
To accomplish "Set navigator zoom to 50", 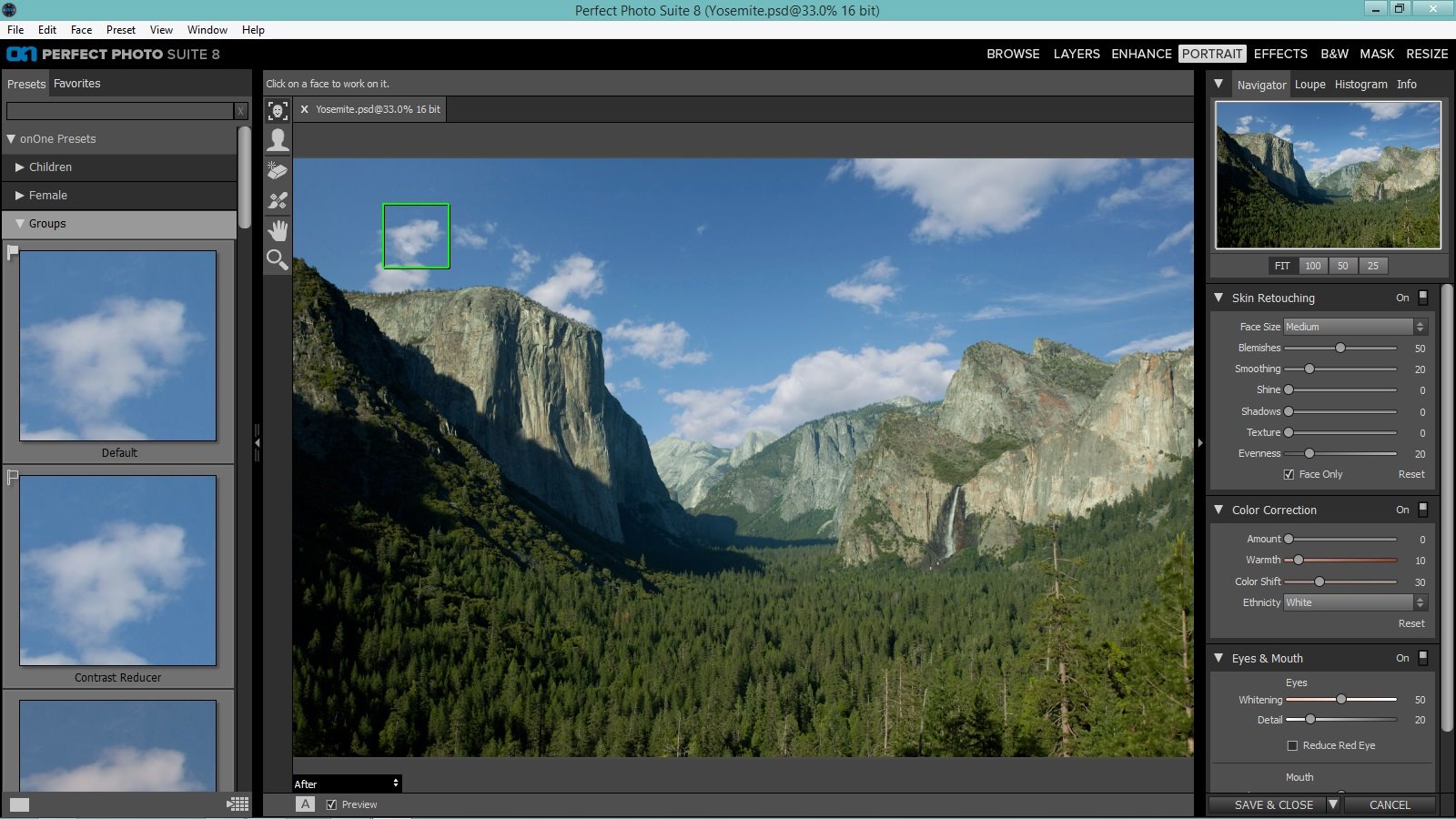I will pos(1342,266).
